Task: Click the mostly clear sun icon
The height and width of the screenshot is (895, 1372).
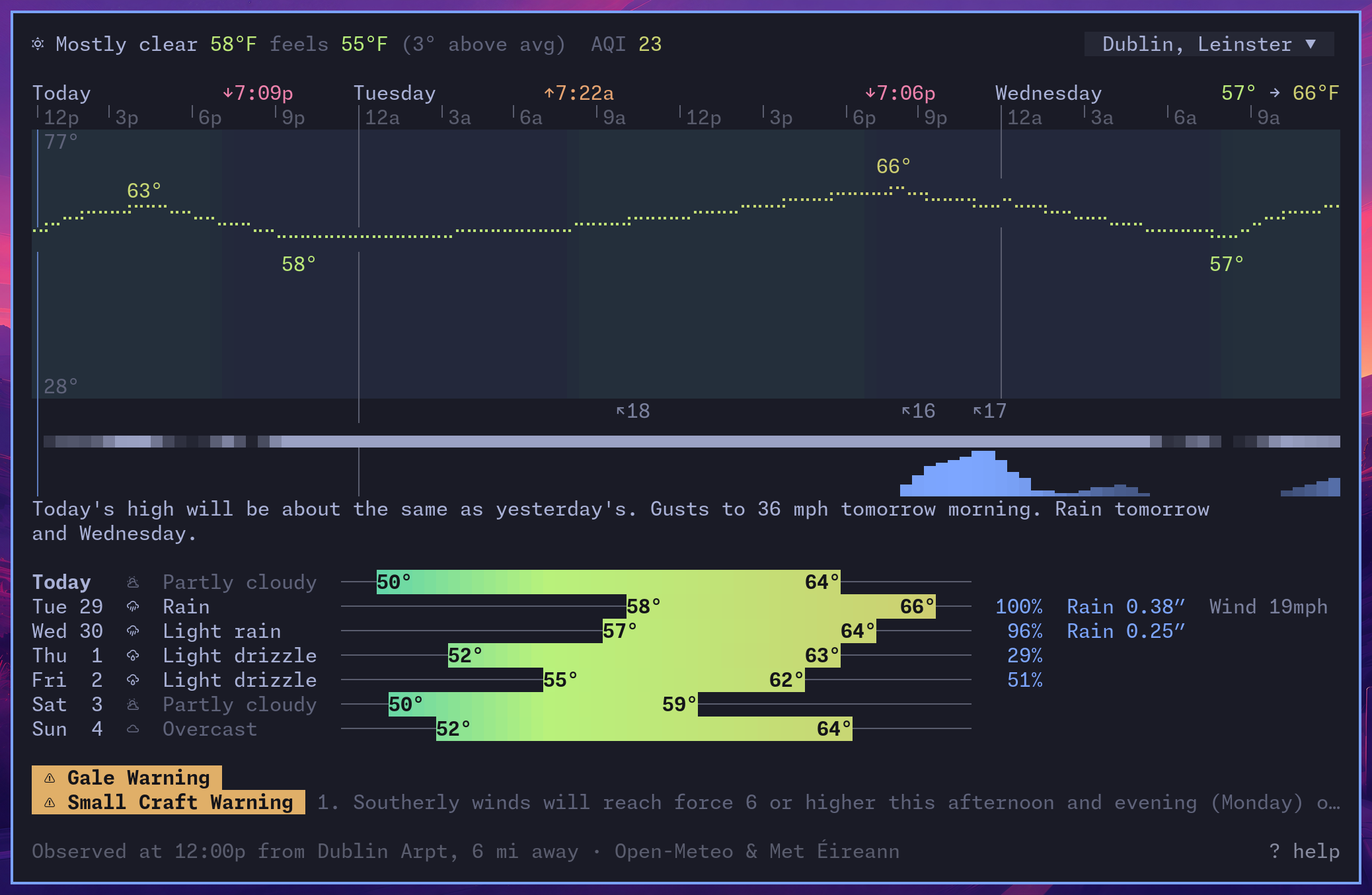Action: (38, 44)
